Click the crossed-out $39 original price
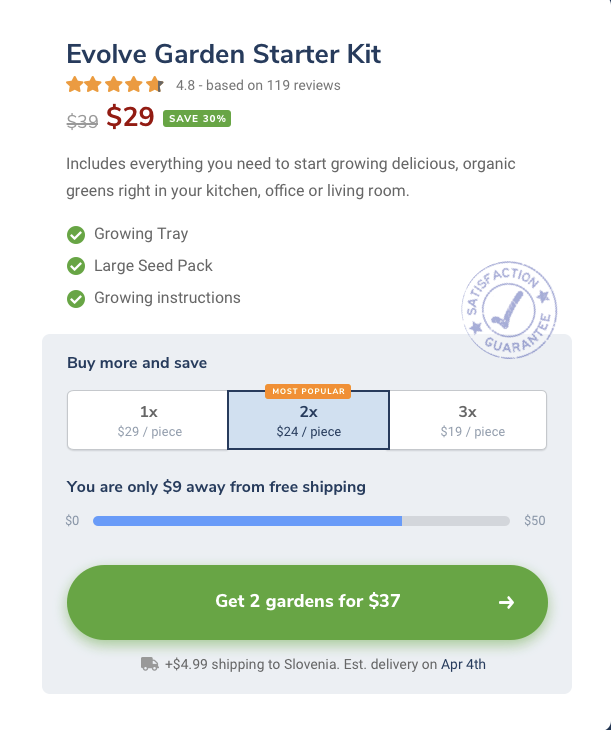Screen dimensions: 611x730 [x=82, y=121]
